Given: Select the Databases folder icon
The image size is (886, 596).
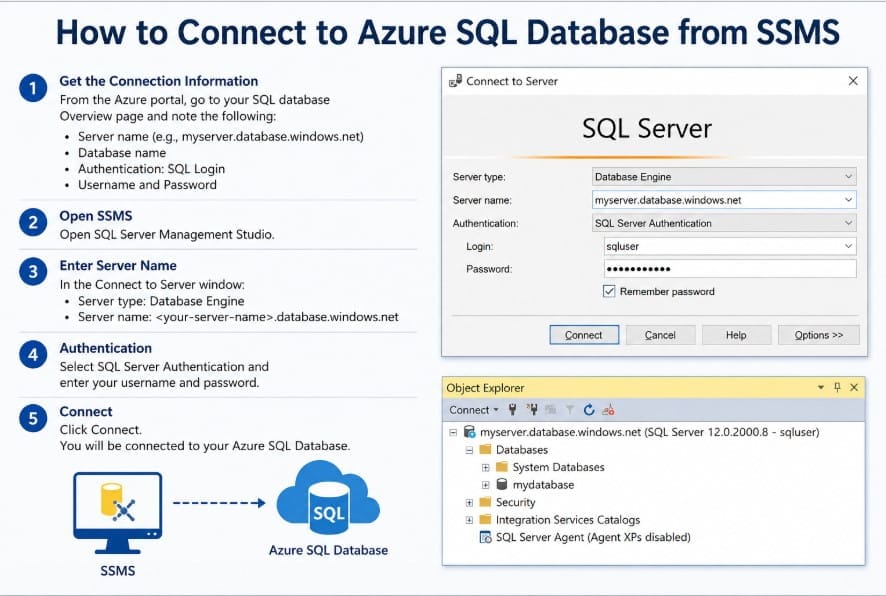Looking at the screenshot, I should coord(485,450).
